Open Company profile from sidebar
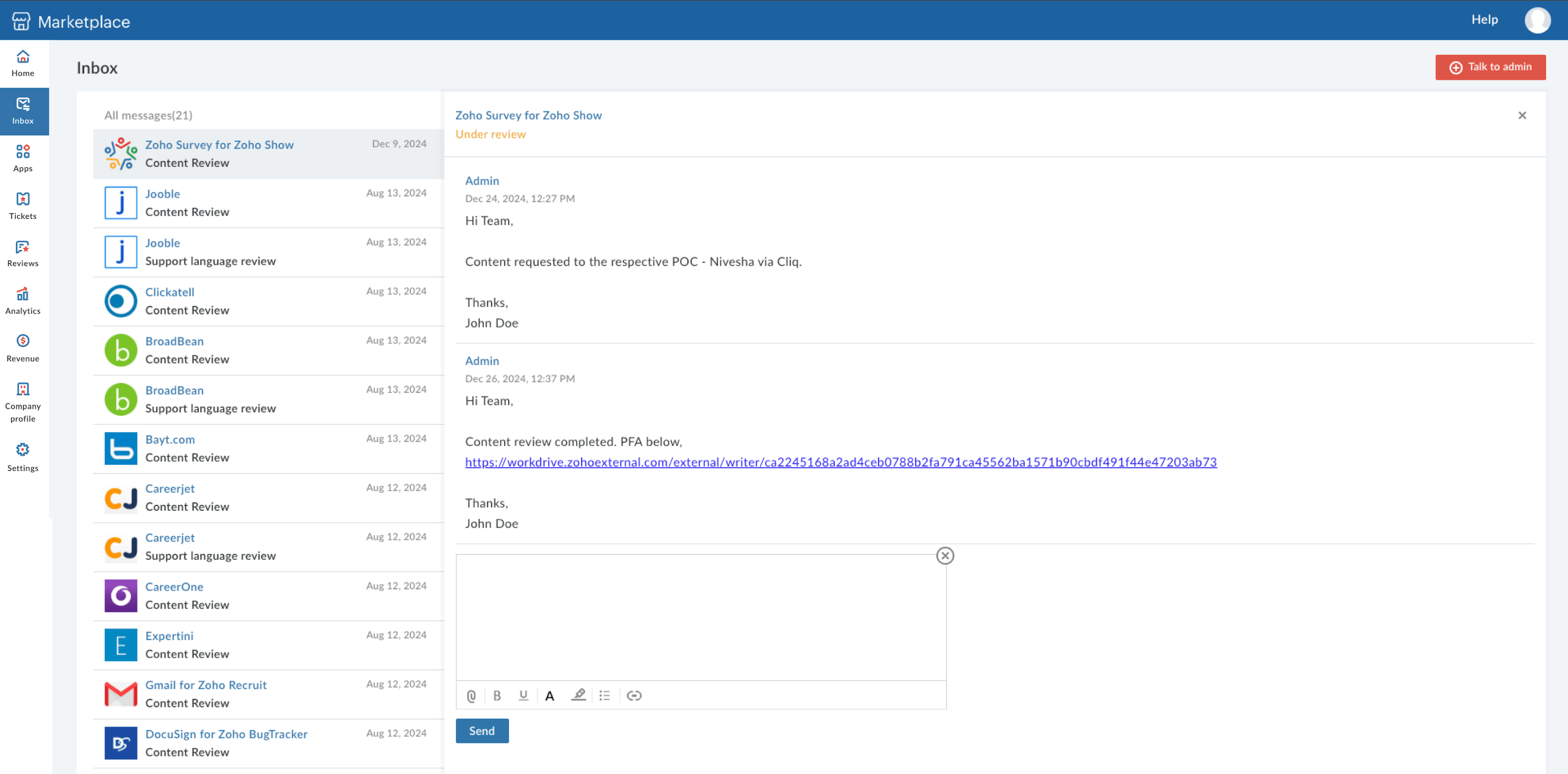1568x774 pixels. tap(23, 402)
